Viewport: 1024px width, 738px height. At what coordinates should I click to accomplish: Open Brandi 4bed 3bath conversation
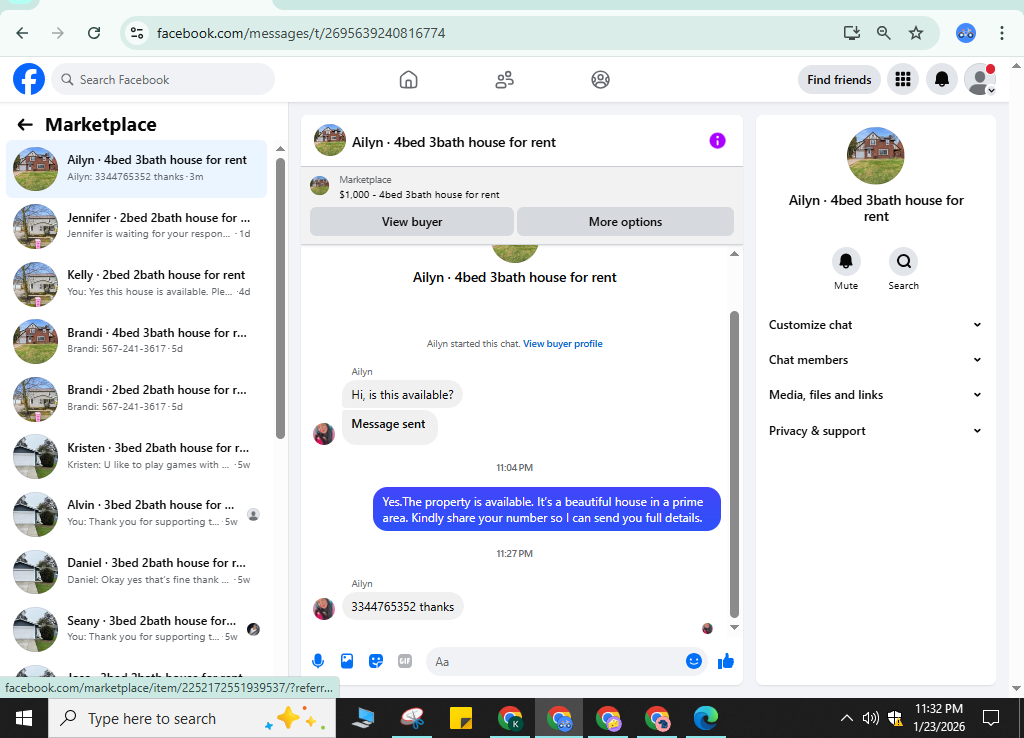(x=136, y=341)
